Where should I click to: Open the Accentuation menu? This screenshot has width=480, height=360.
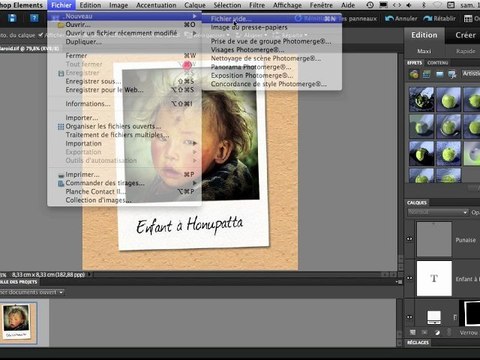(x=156, y=5)
